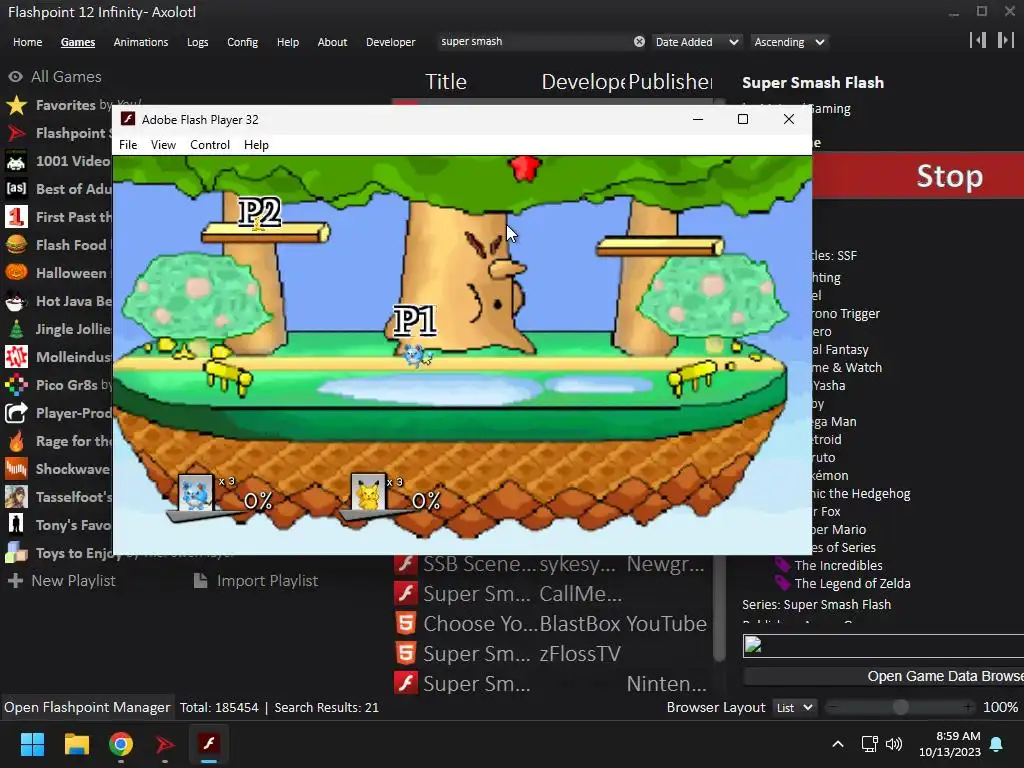Click The Incredibles purple tag icon
Viewport: 1024px width, 768px height.
coord(782,565)
